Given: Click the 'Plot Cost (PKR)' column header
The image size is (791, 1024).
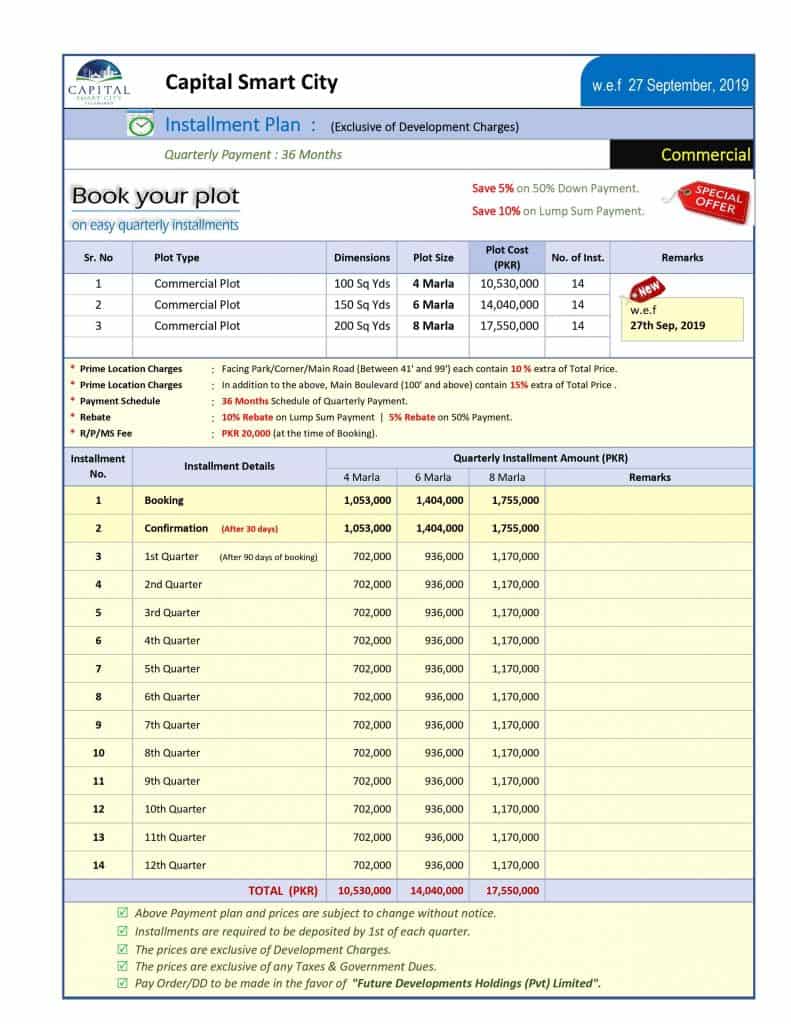Looking at the screenshot, I should pos(507,257).
